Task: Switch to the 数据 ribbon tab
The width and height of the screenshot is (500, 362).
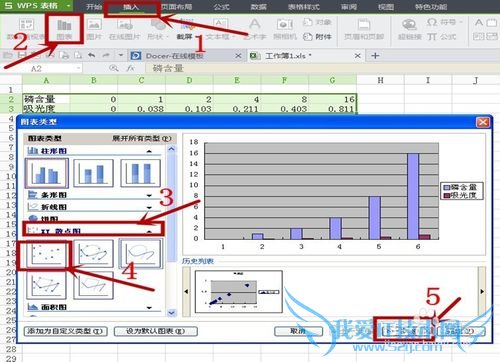Action: coord(259,7)
